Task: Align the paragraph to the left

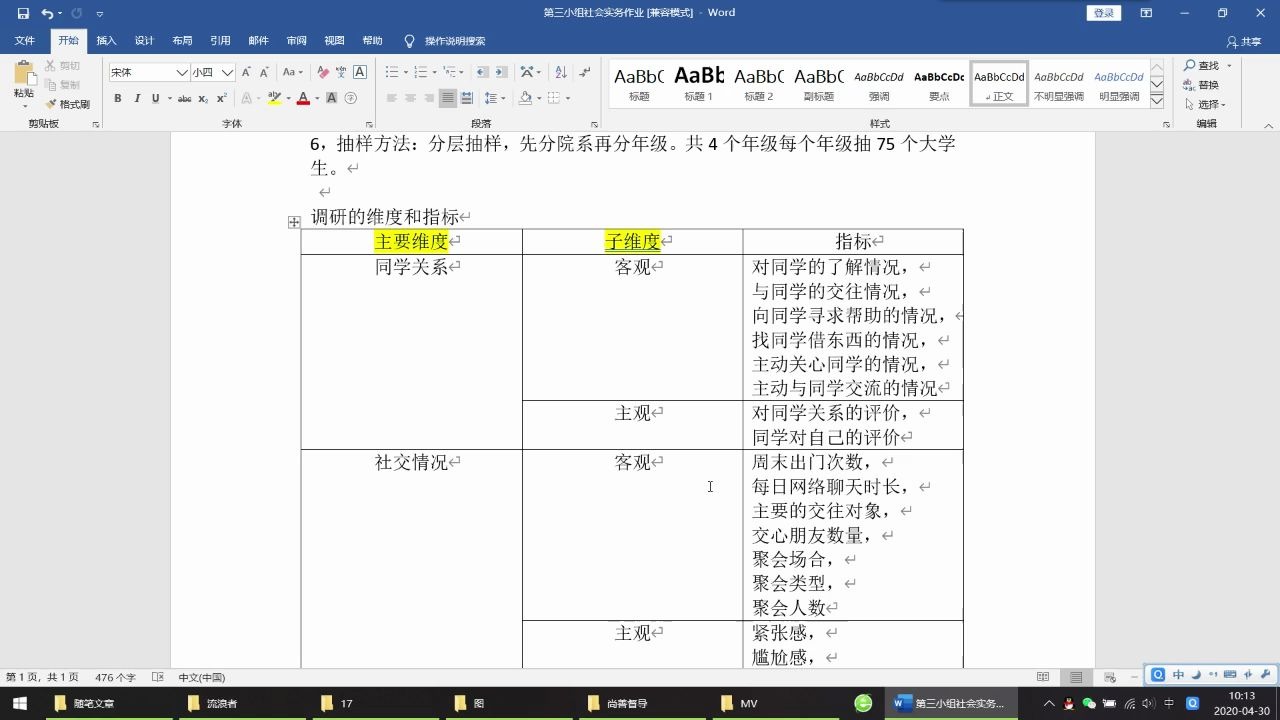Action: point(391,98)
